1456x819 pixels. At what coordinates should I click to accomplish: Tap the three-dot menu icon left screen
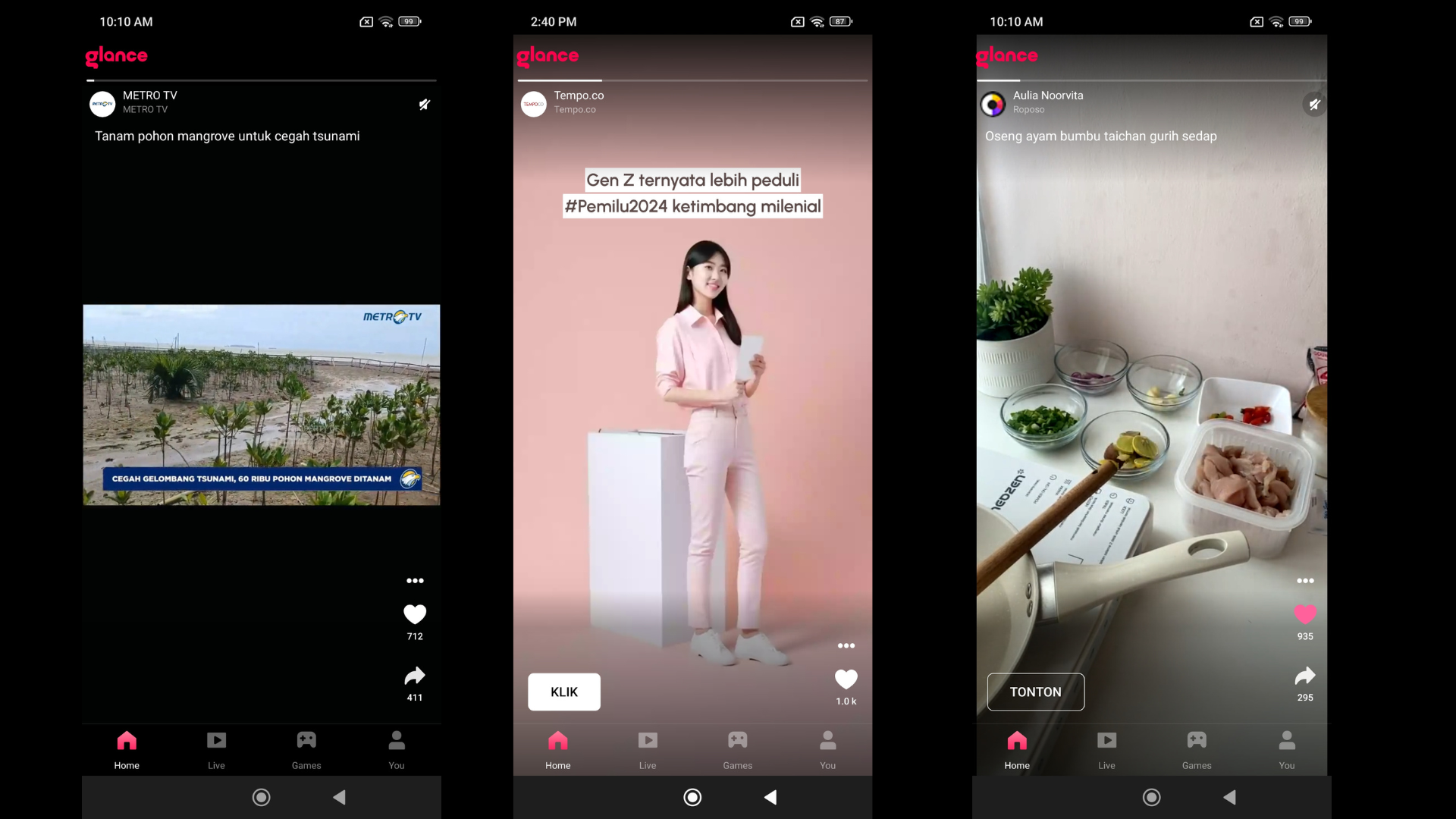415,580
